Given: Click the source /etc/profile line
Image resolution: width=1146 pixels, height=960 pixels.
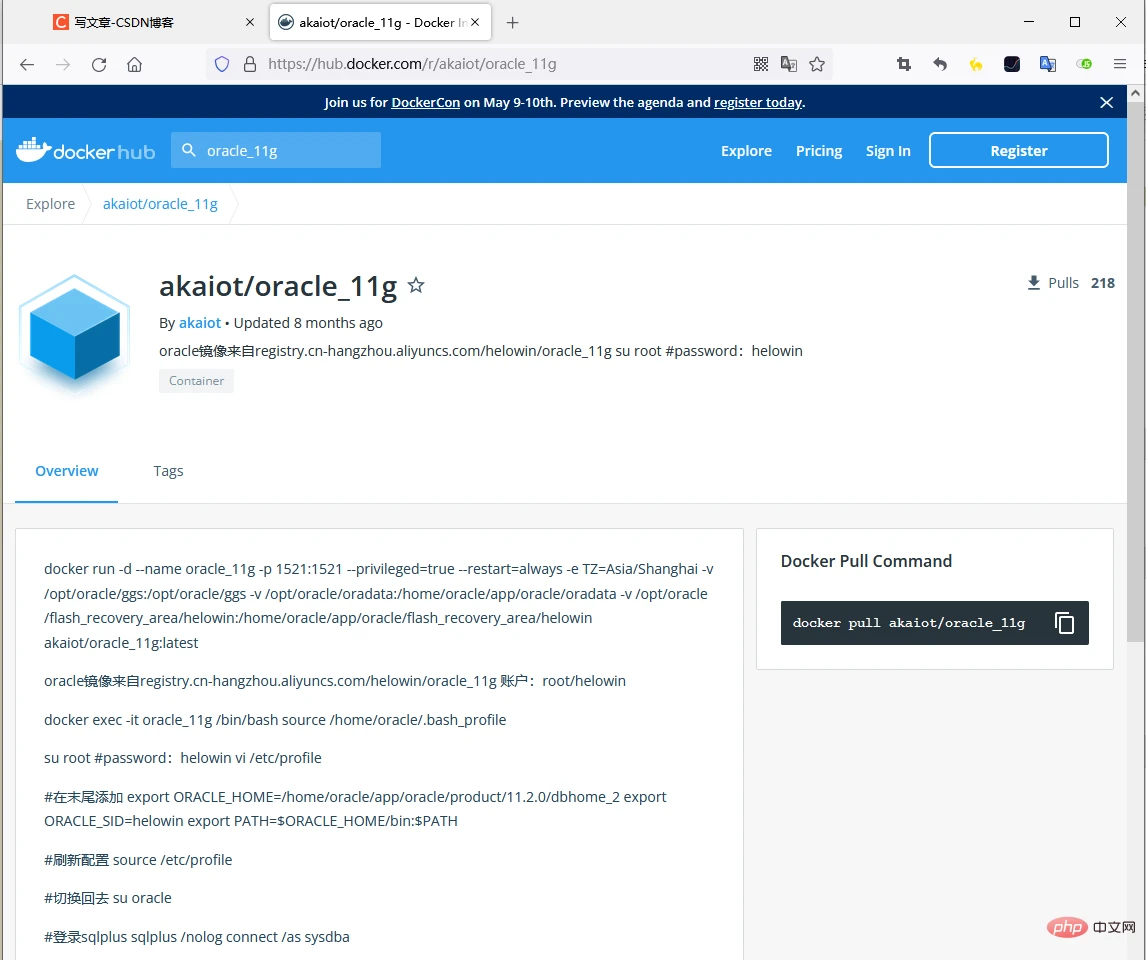Looking at the screenshot, I should [138, 860].
